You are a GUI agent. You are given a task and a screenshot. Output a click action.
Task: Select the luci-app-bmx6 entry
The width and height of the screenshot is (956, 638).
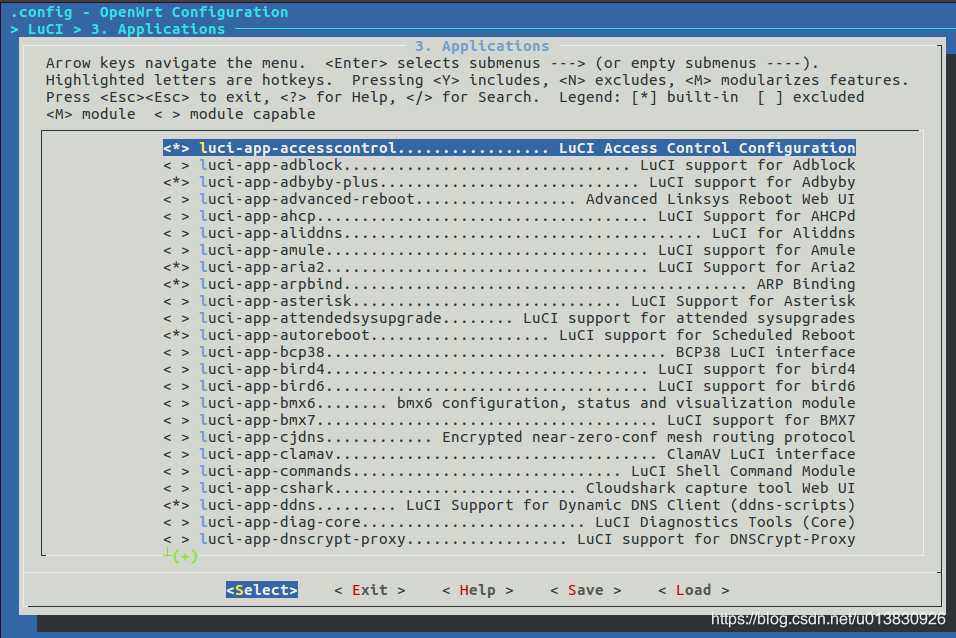pos(509,403)
